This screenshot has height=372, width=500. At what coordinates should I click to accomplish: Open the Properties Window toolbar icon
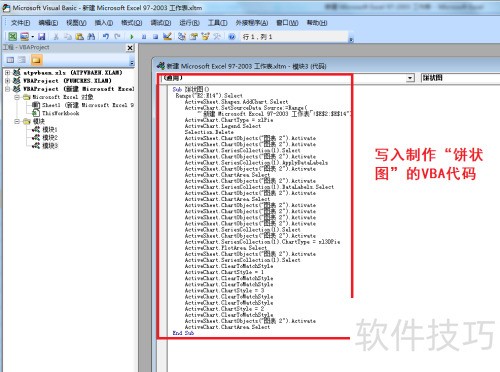(194, 36)
